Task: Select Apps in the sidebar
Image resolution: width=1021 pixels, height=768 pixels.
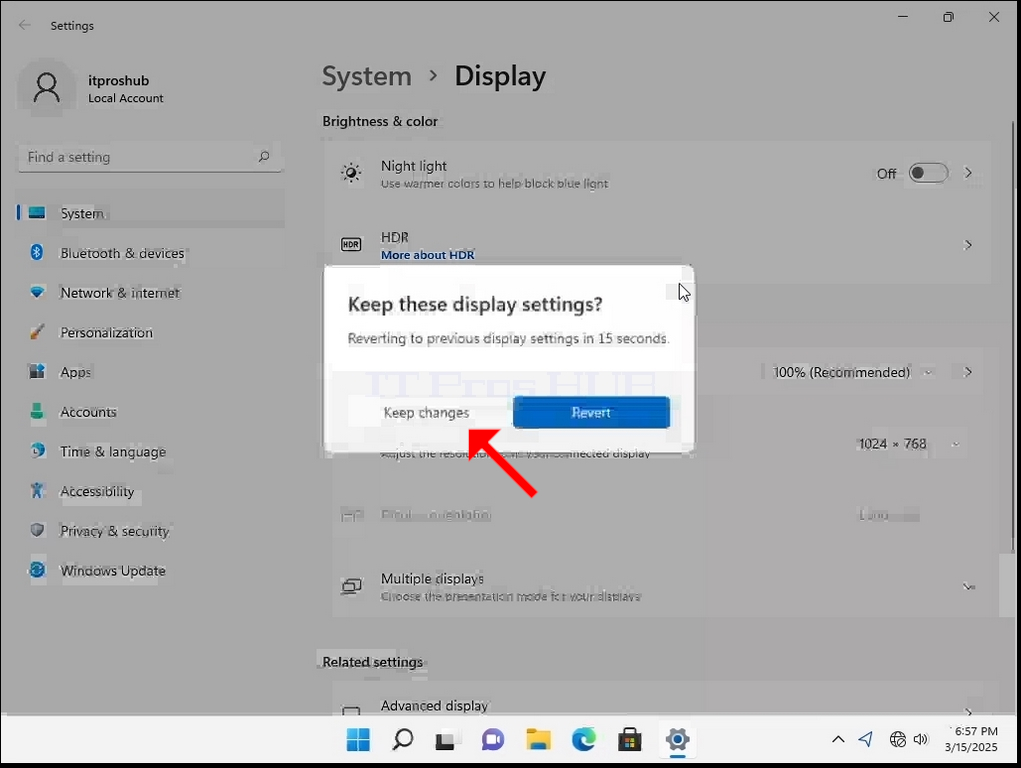Action: 151,372
